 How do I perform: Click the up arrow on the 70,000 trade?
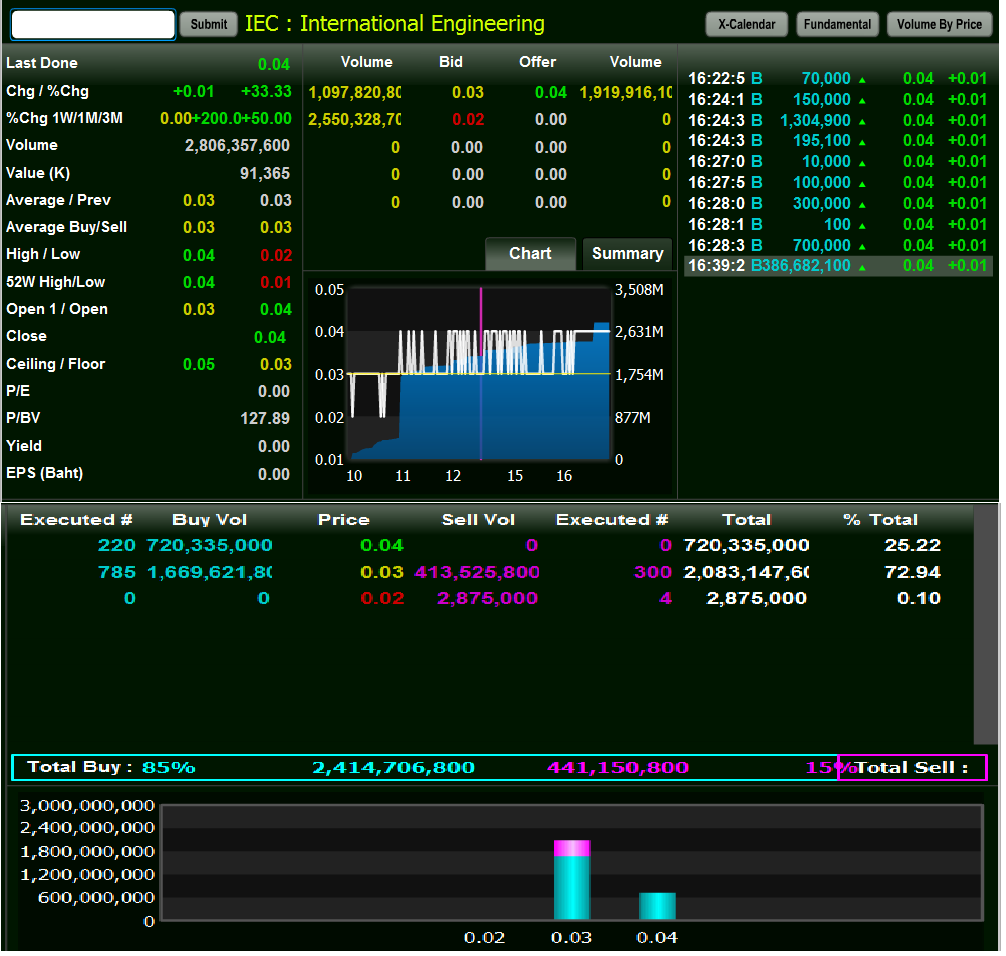[862, 80]
